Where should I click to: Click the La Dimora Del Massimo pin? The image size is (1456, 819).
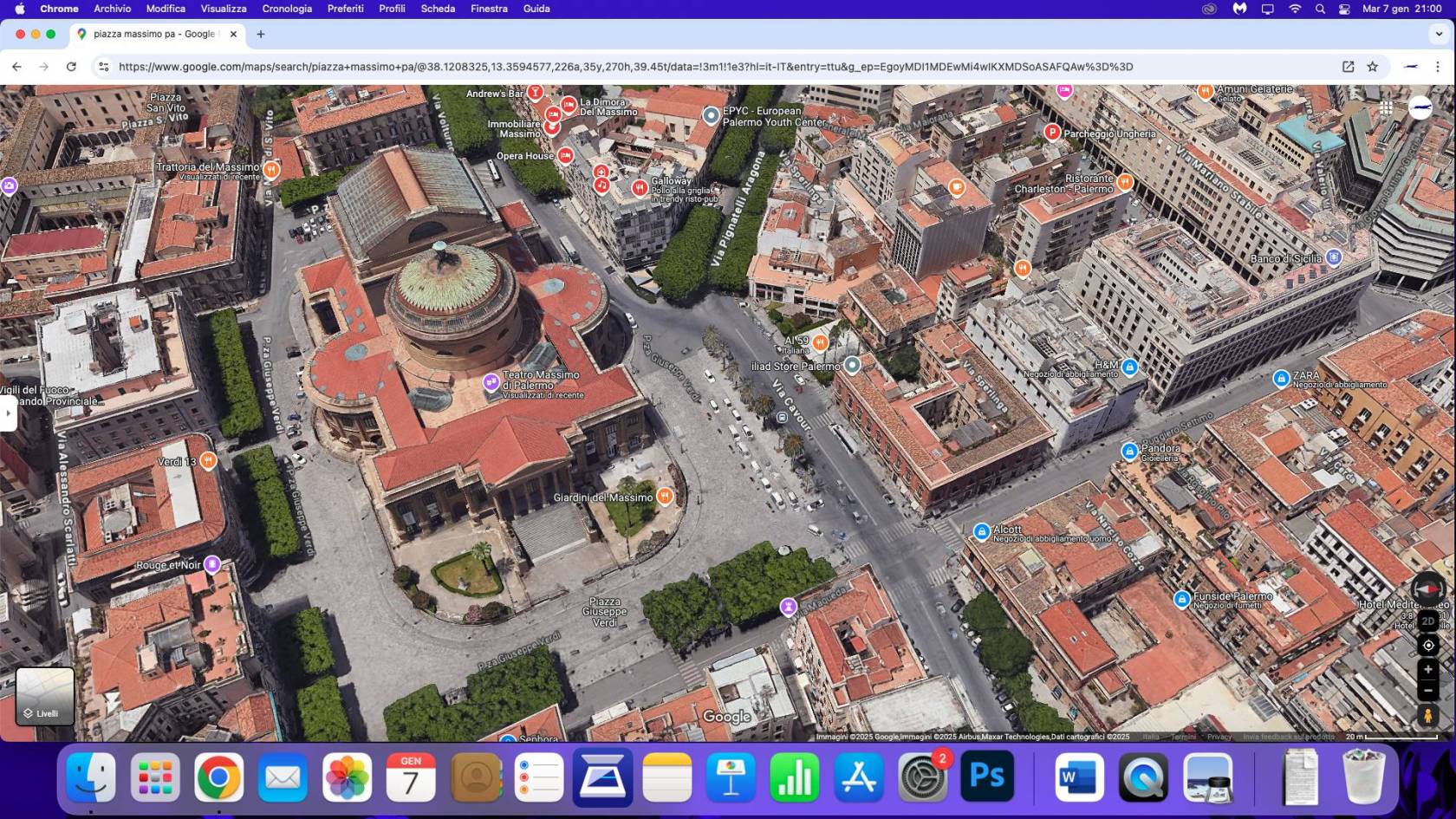point(569,105)
